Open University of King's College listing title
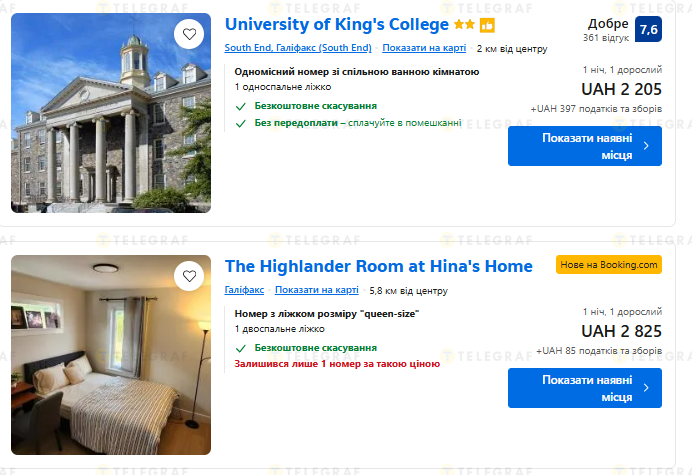 click(336, 24)
